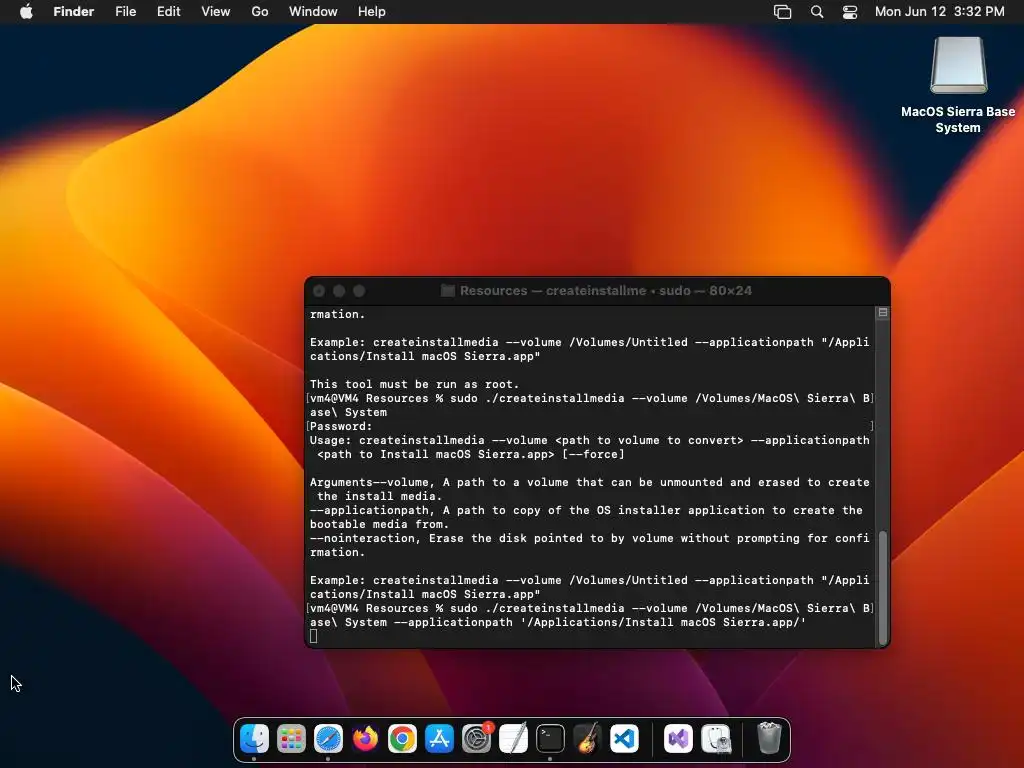This screenshot has height=768, width=1024.
Task: Click the first 'rmation.' line at top of Terminal
Action: (338, 314)
